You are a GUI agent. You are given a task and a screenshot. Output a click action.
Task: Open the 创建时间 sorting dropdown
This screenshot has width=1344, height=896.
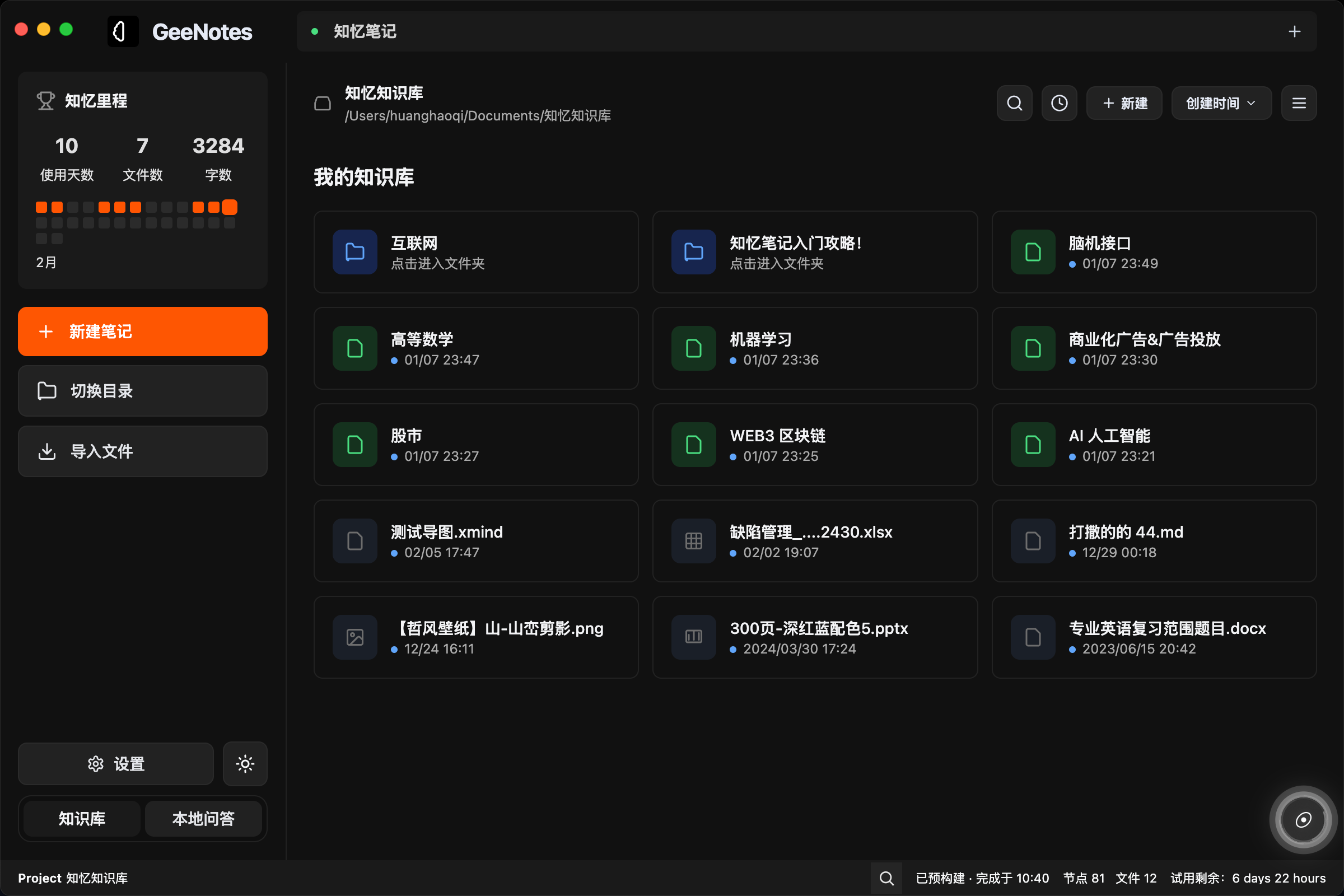pos(1221,103)
